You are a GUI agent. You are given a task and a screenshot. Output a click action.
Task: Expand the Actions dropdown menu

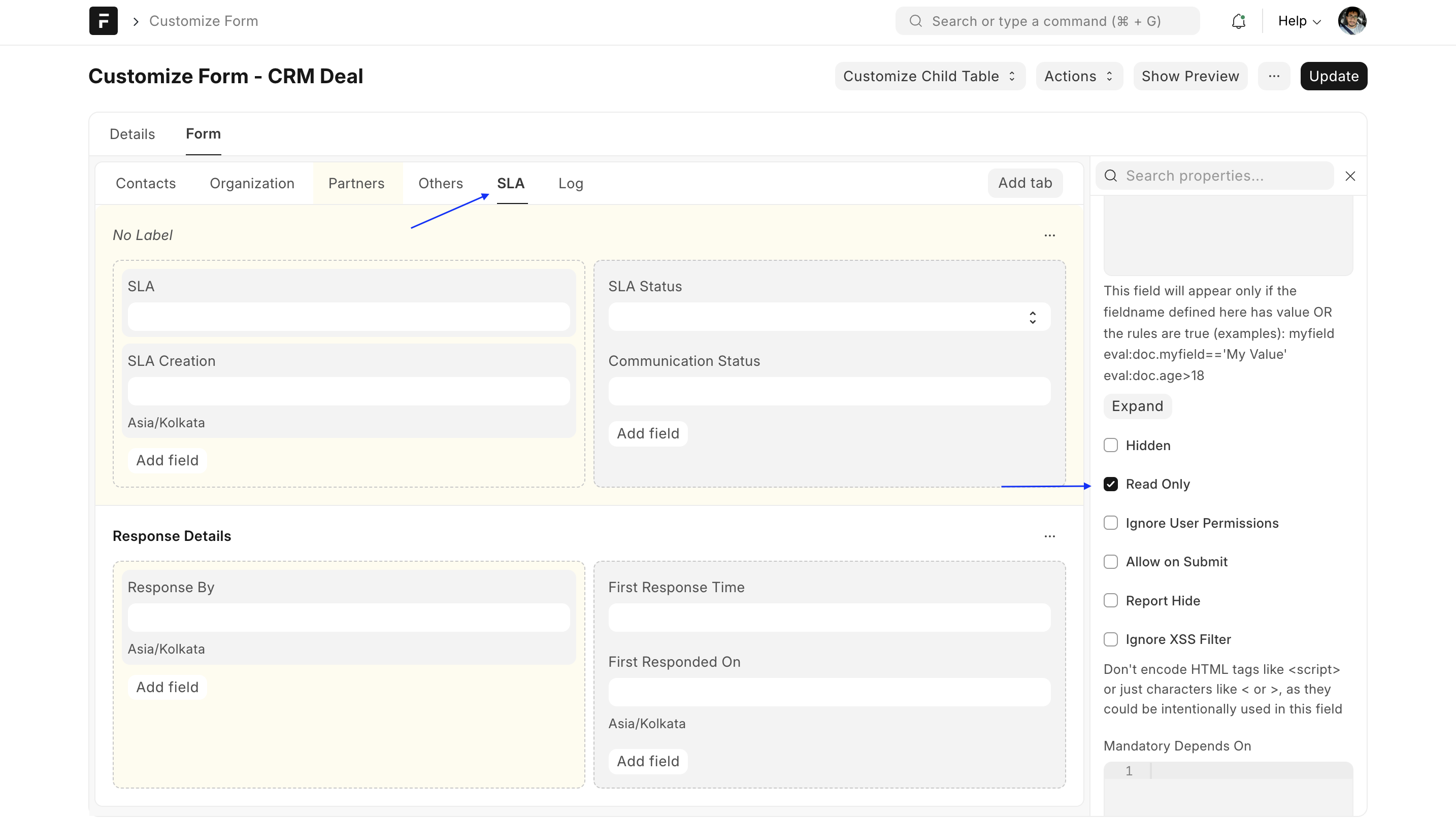pos(1078,76)
